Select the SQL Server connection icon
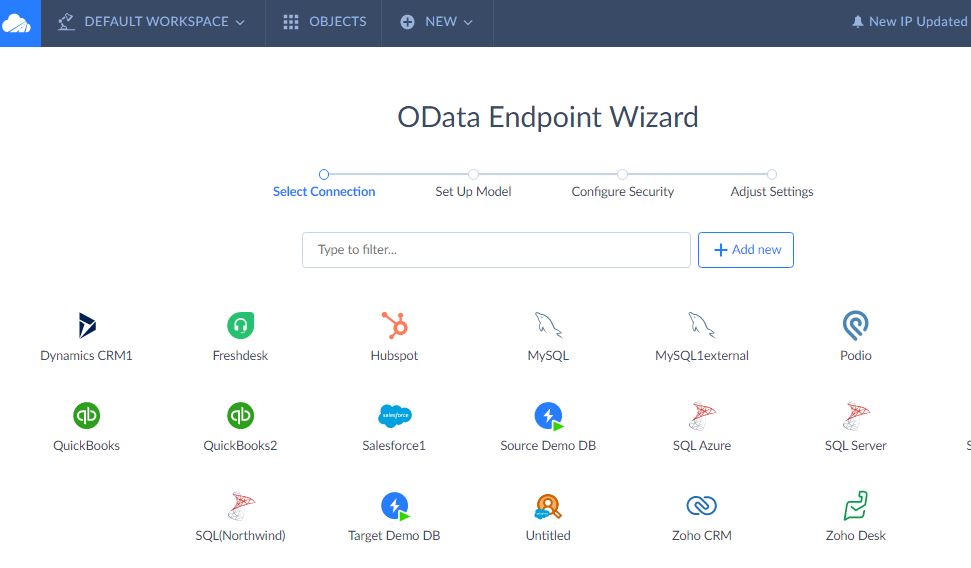The width and height of the screenshot is (971, 568). [856, 416]
